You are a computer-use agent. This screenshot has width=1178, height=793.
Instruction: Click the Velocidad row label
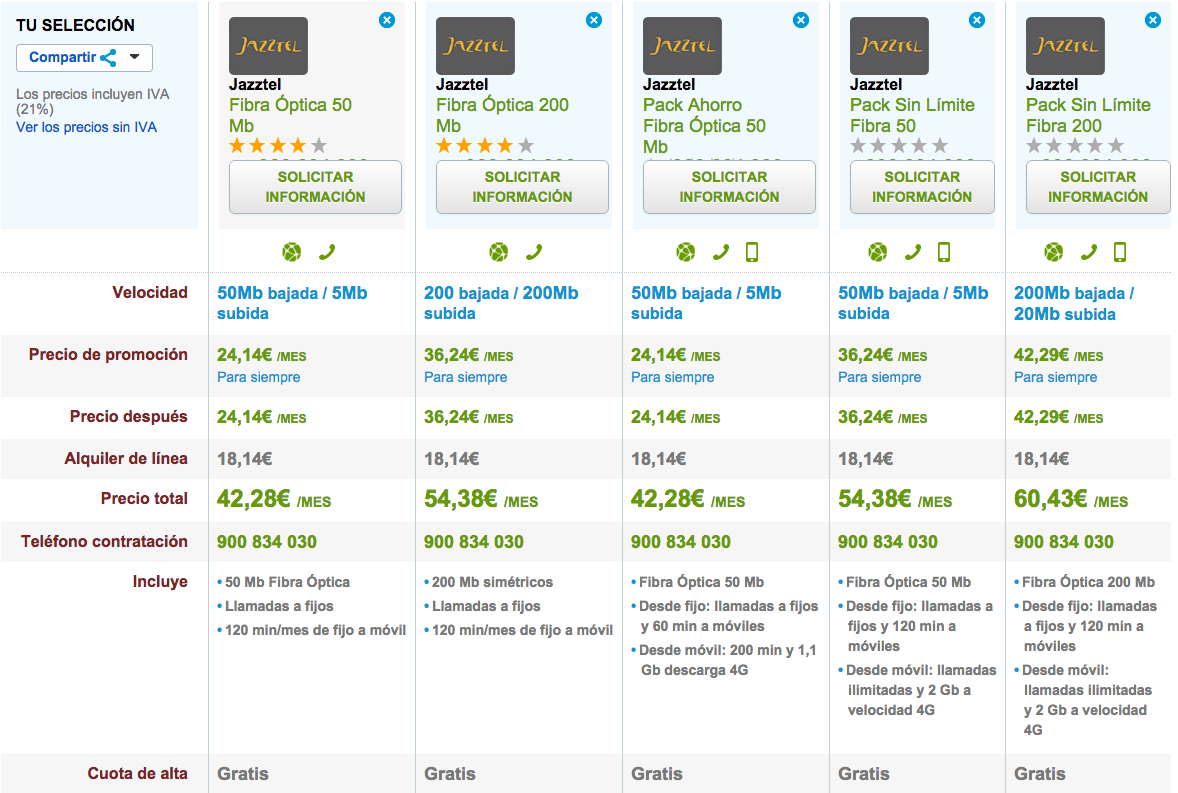(x=150, y=293)
